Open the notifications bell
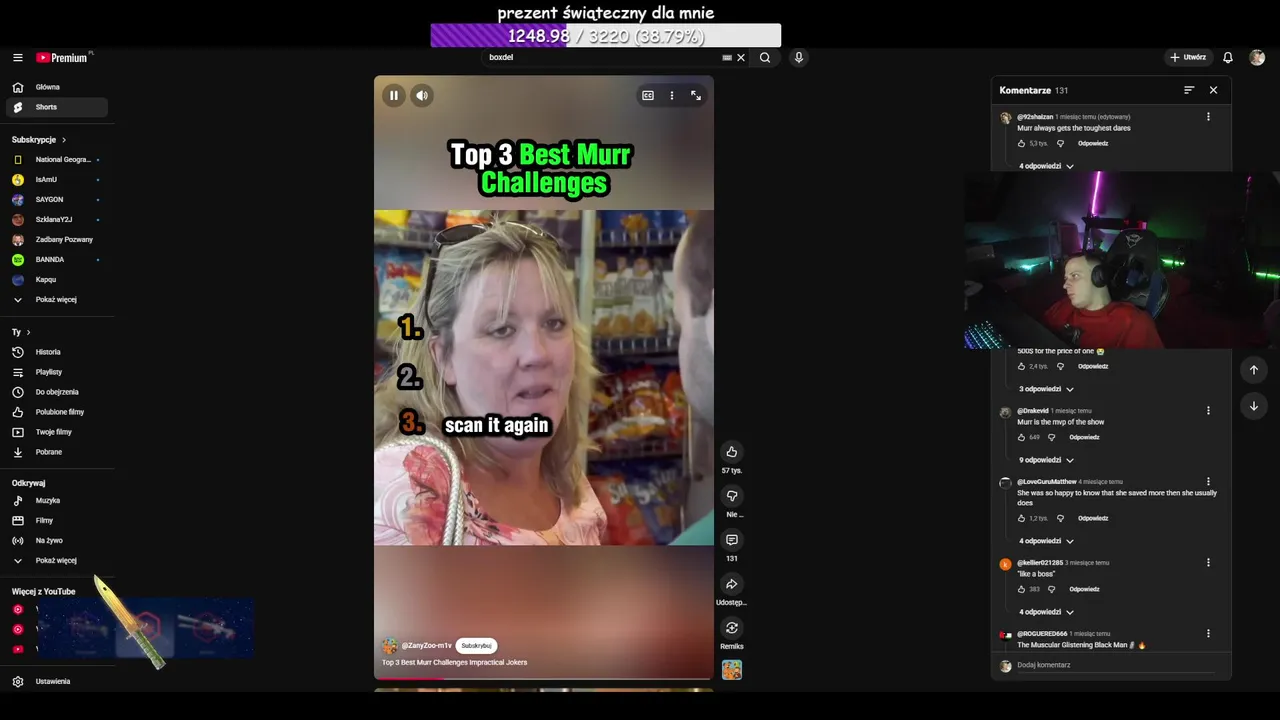1280x720 pixels. 1228,58
